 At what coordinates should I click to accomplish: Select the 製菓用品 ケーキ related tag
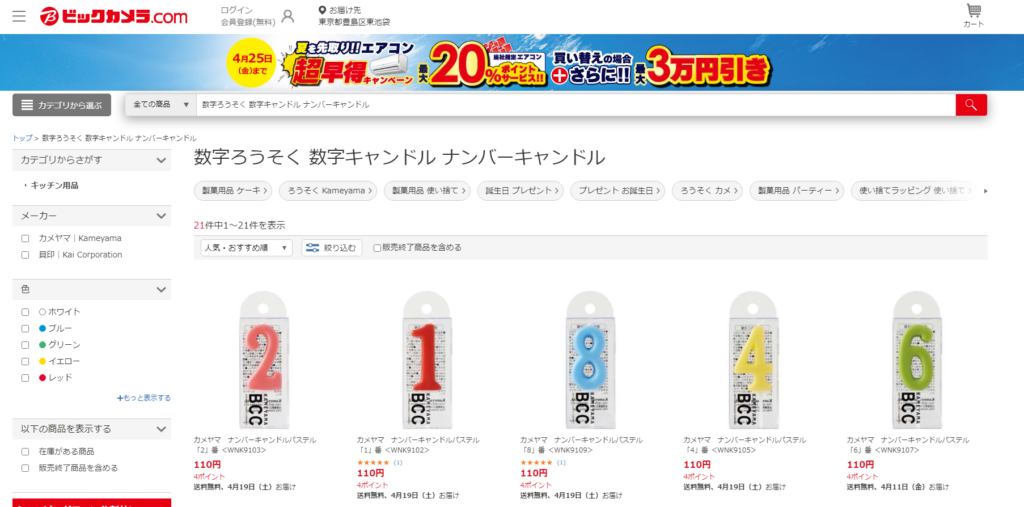tap(233, 191)
